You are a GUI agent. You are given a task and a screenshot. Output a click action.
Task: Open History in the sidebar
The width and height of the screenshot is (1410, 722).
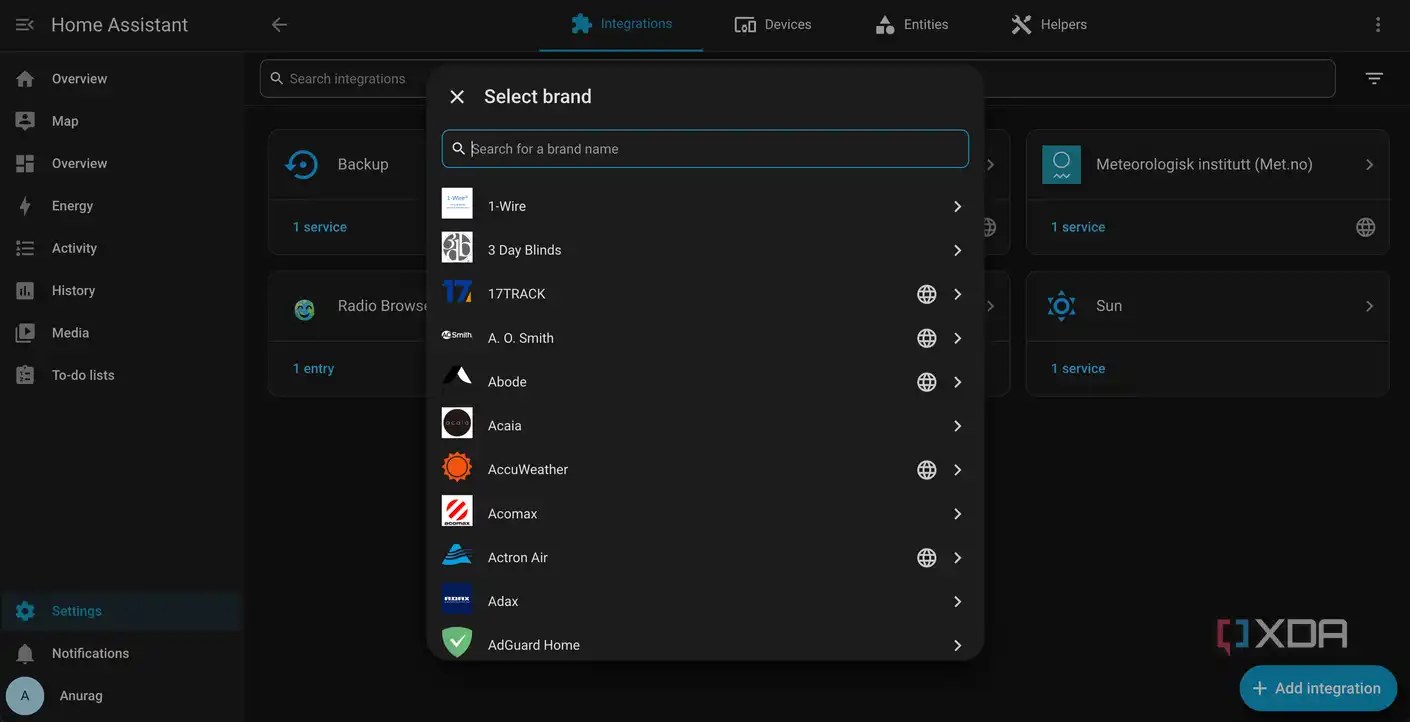pos(122,291)
